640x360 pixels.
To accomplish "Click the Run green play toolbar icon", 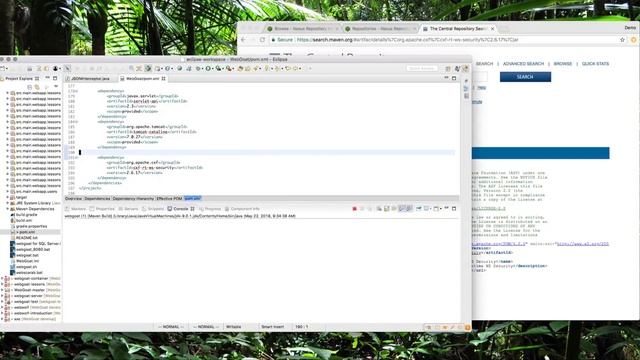I will pyautogui.click(x=208, y=69).
